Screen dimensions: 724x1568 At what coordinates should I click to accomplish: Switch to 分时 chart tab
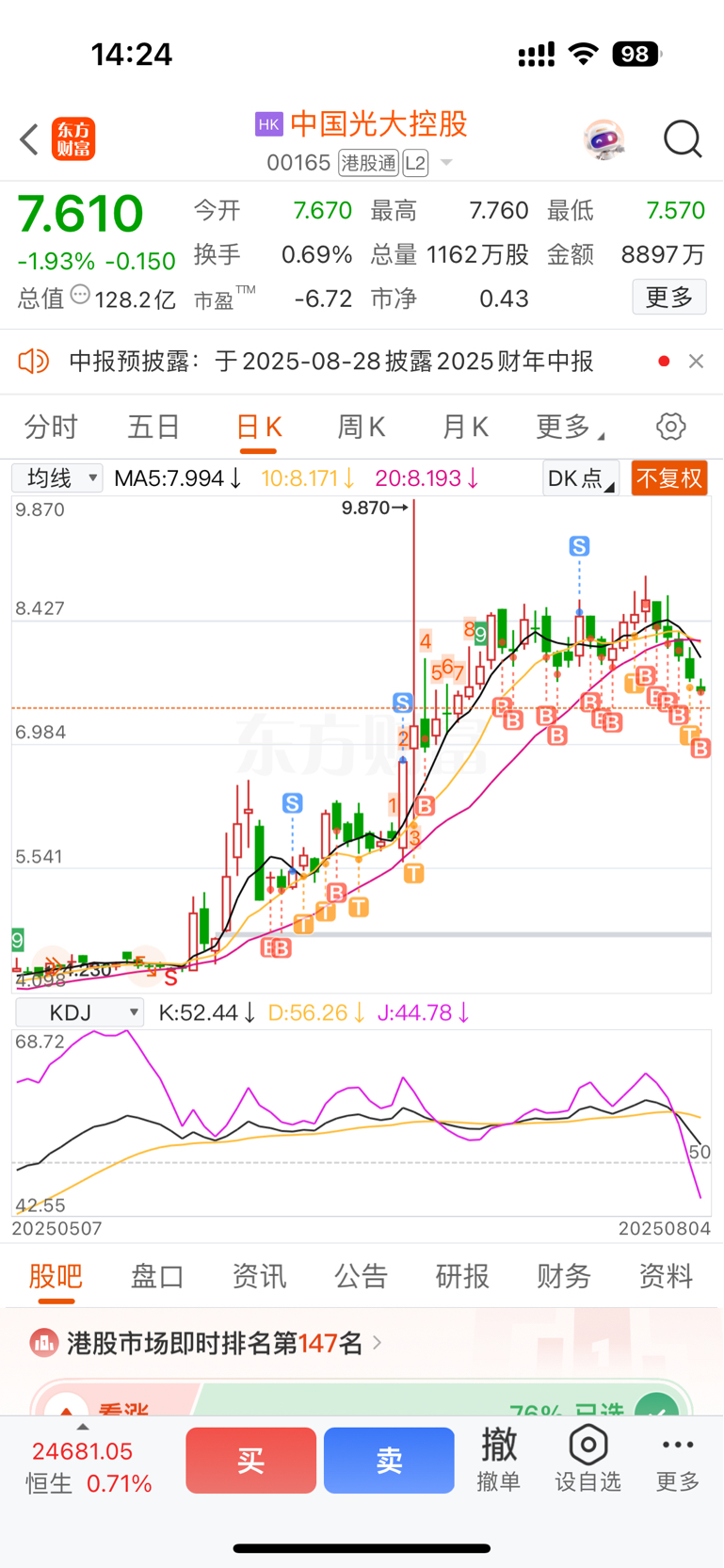51,428
